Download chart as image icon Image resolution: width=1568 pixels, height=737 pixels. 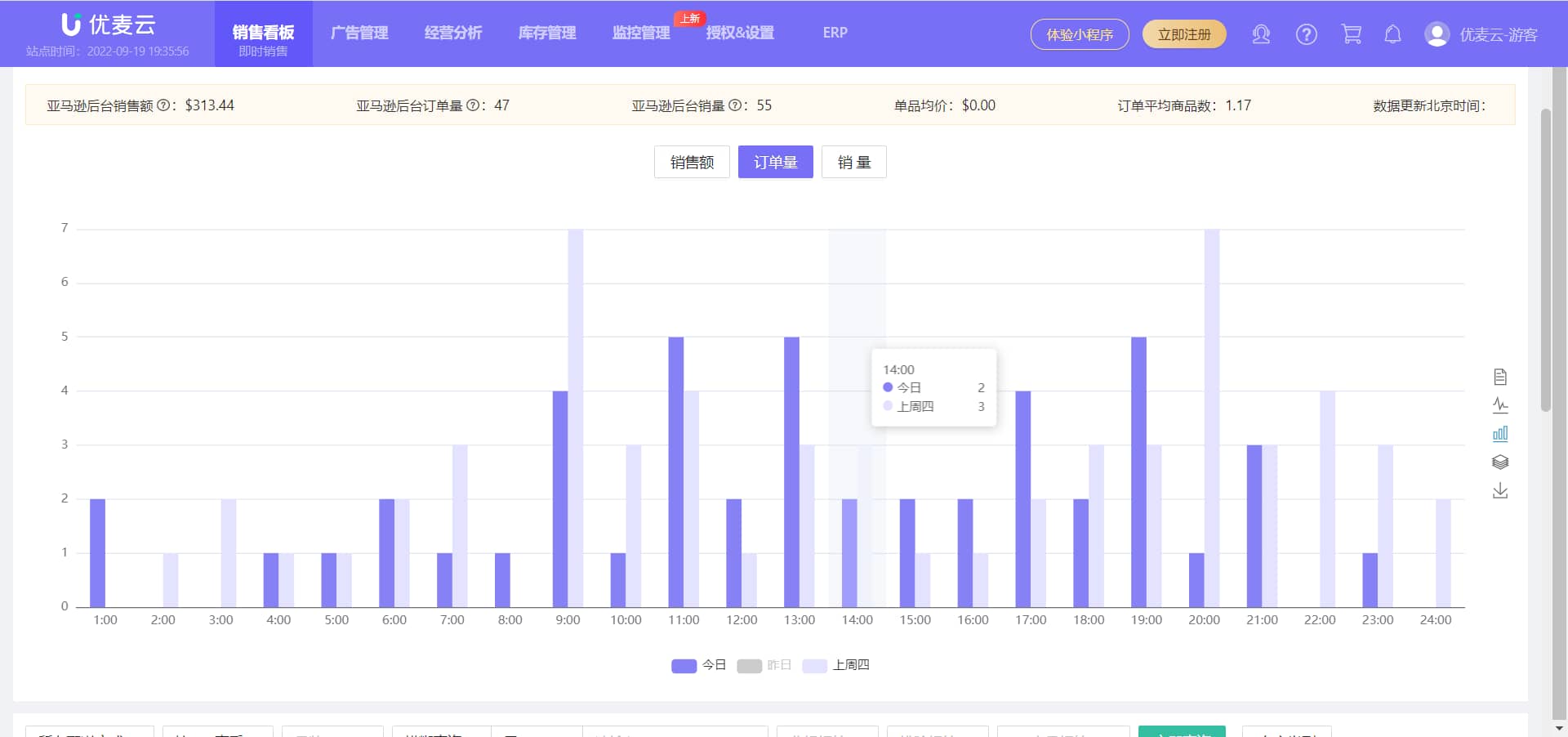click(1500, 490)
